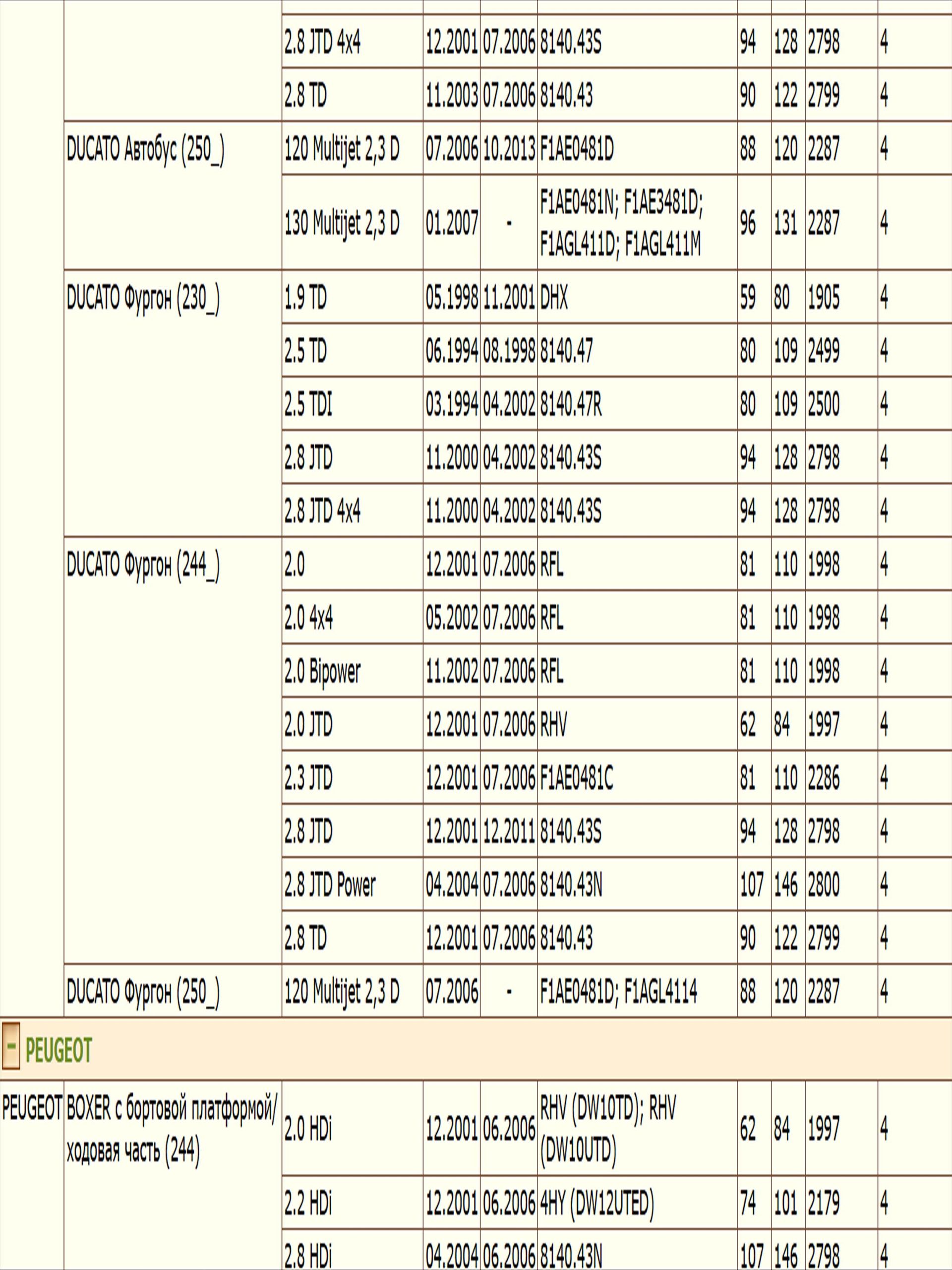Select the DUCATO Фургон (230_) model cell
The height and width of the screenshot is (1270, 952).
[173, 403]
